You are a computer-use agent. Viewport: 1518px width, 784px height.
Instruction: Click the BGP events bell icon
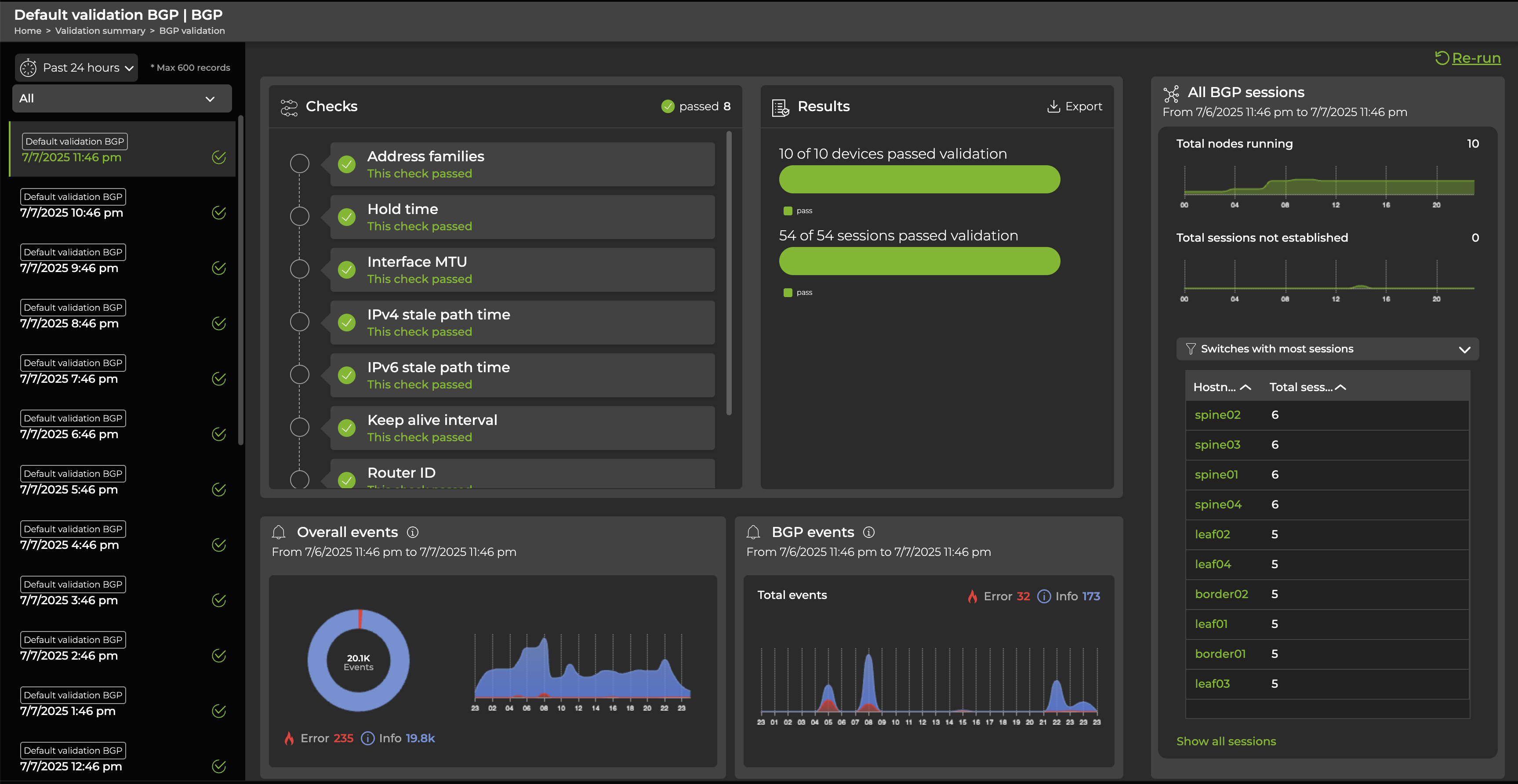(753, 532)
